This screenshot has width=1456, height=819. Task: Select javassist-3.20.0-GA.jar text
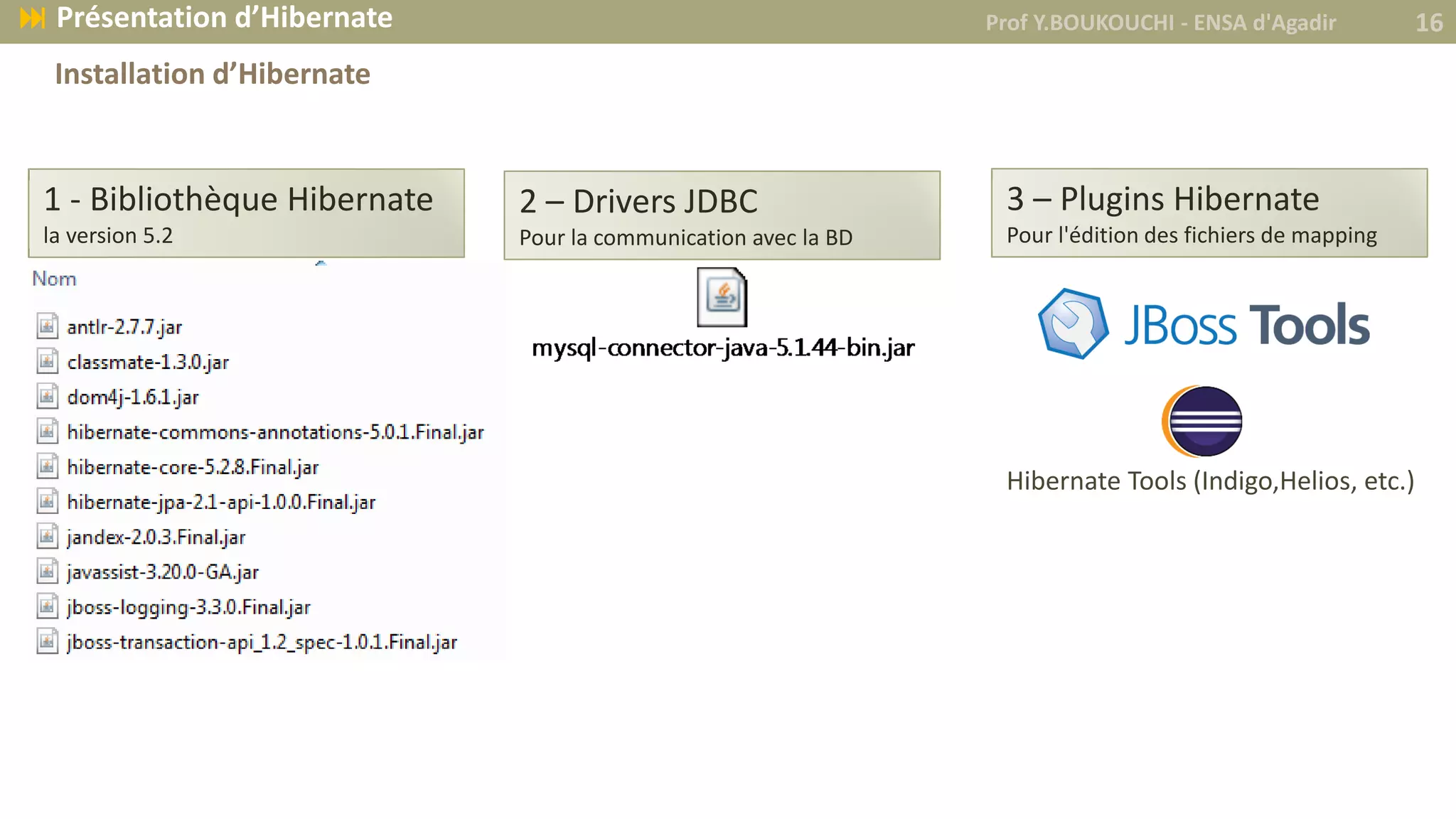tap(163, 572)
